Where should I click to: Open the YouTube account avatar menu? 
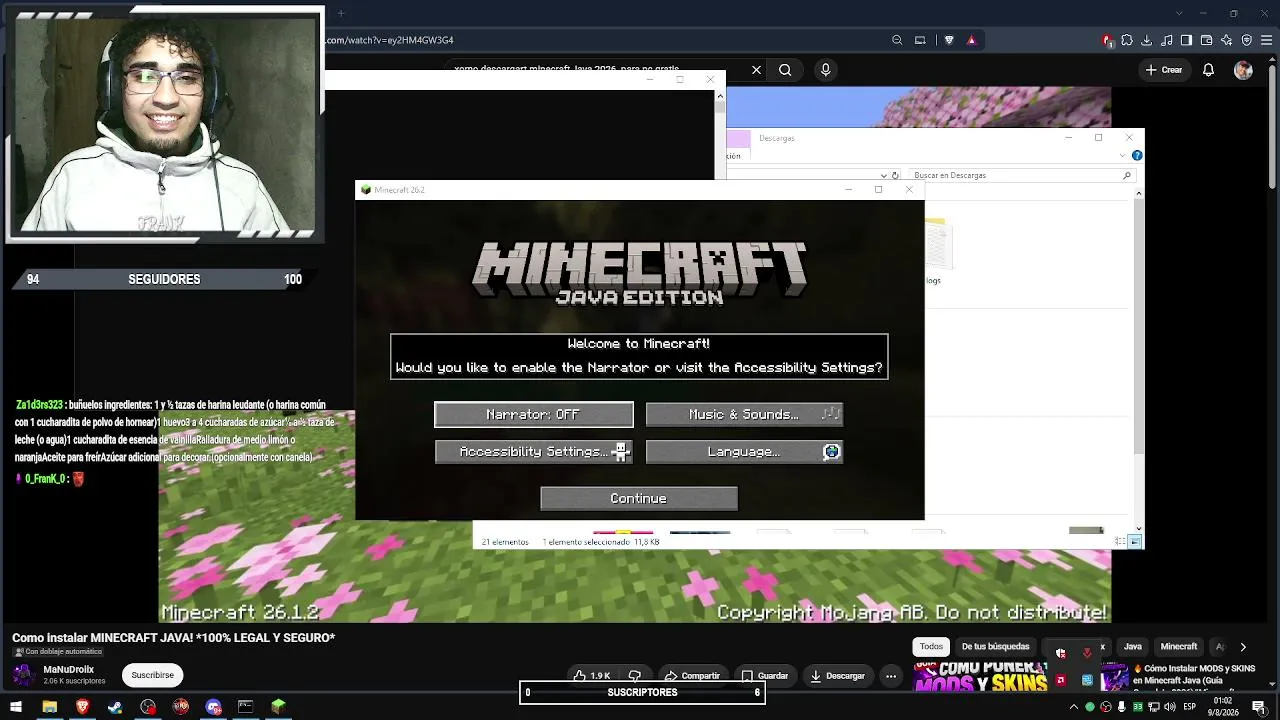coord(1243,70)
